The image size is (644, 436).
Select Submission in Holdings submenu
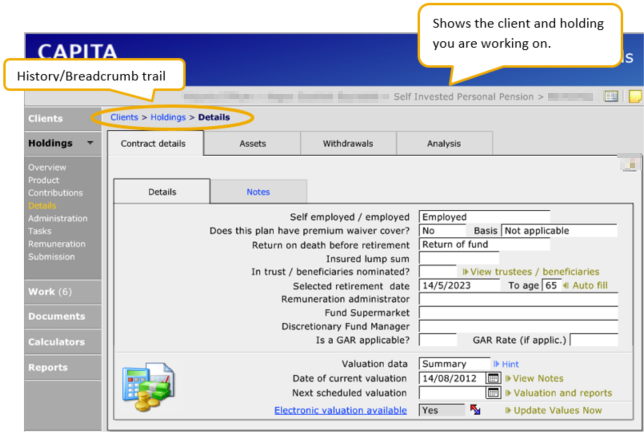pos(51,257)
